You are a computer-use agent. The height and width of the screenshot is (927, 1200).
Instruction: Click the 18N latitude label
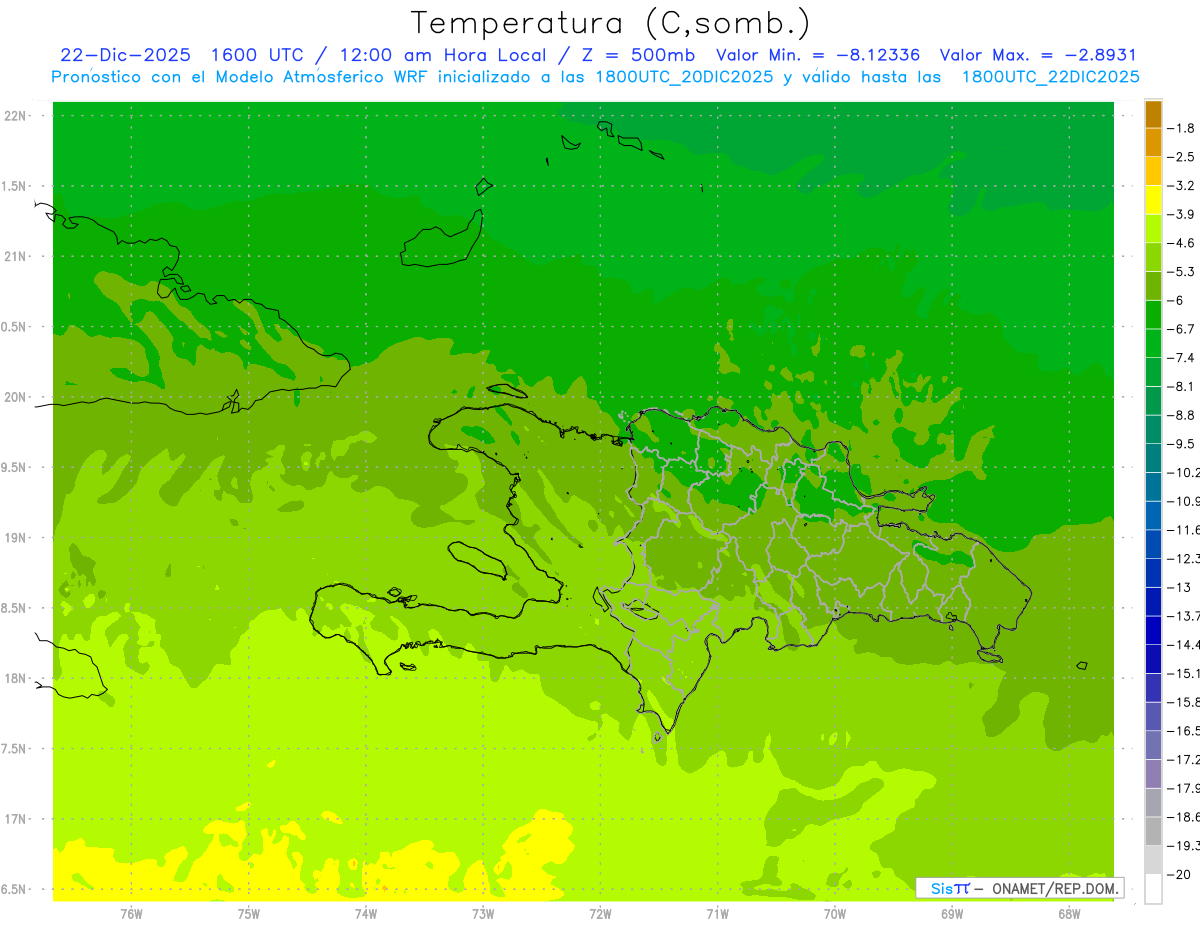[x=16, y=678]
